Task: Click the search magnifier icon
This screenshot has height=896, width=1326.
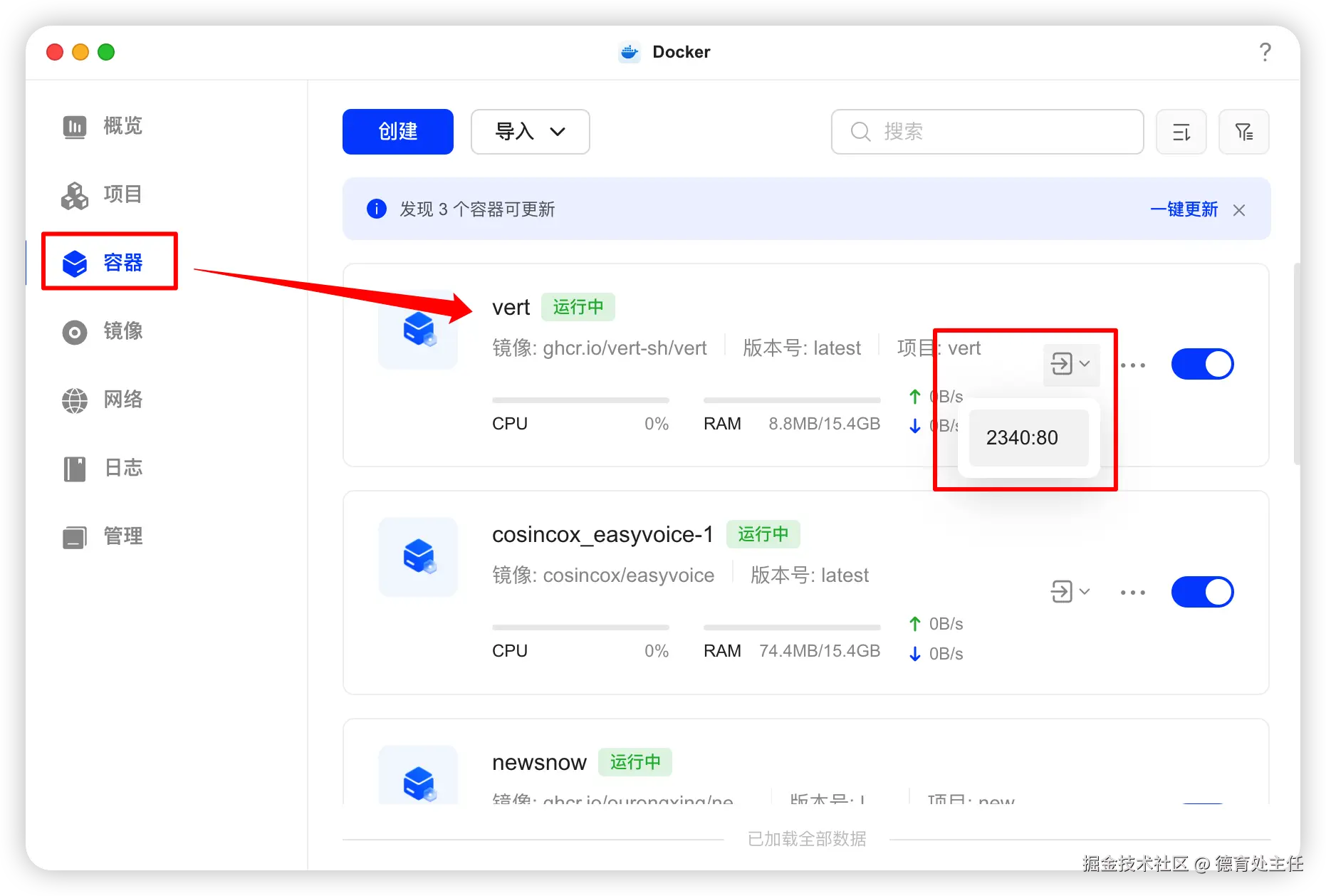Action: tap(860, 132)
